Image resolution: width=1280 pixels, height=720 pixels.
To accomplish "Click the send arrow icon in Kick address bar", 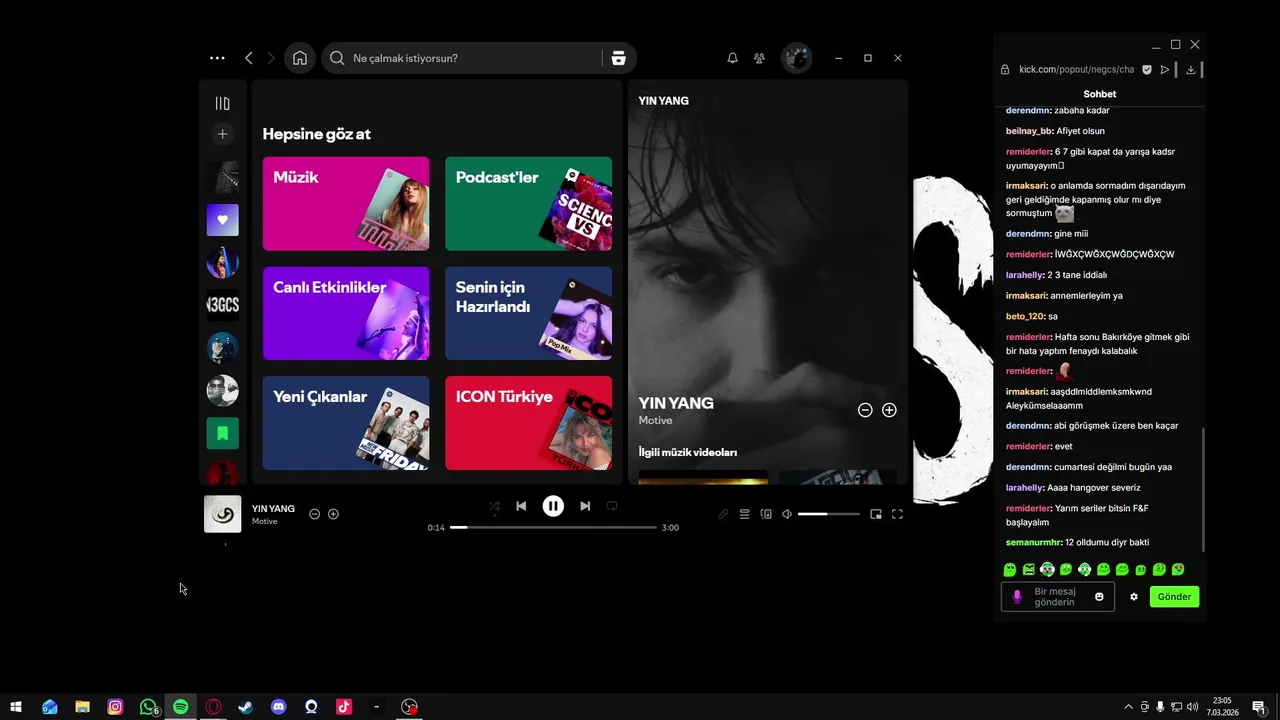I will (x=1165, y=70).
